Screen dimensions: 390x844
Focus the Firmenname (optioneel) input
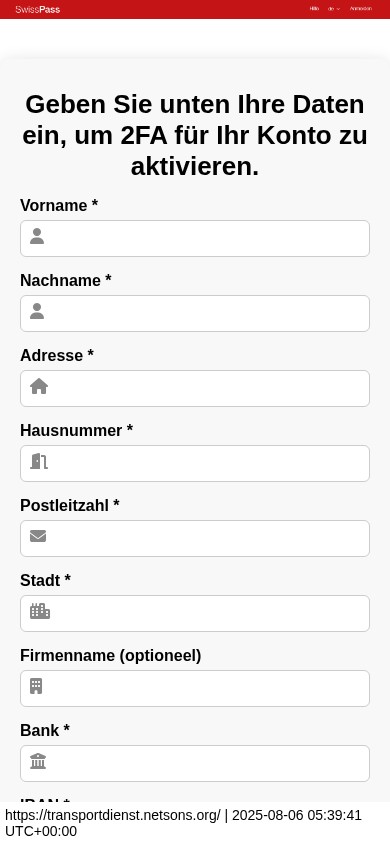coord(195,688)
